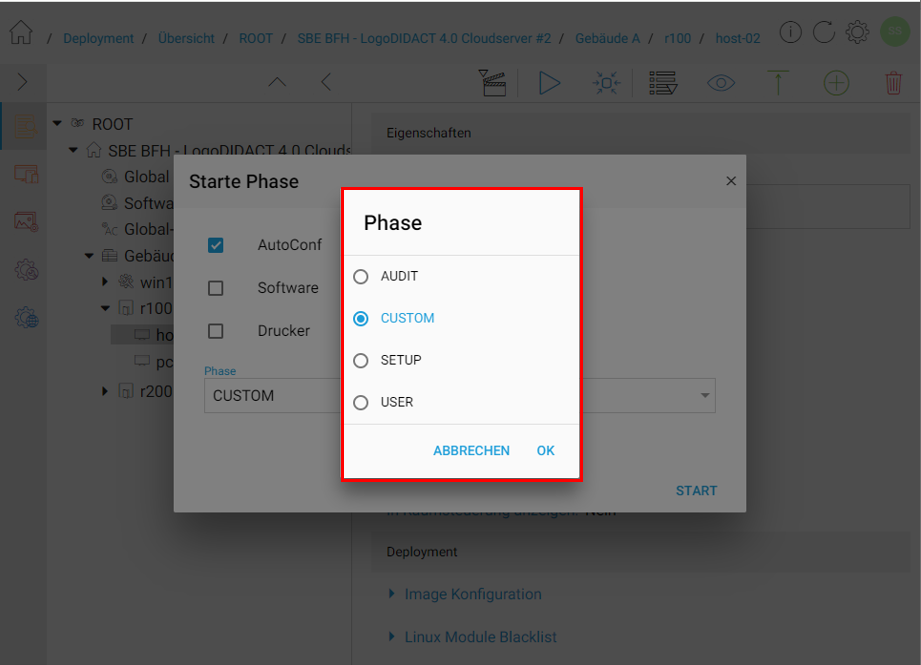Click the red trash delete icon
921x665 pixels.
point(893,83)
